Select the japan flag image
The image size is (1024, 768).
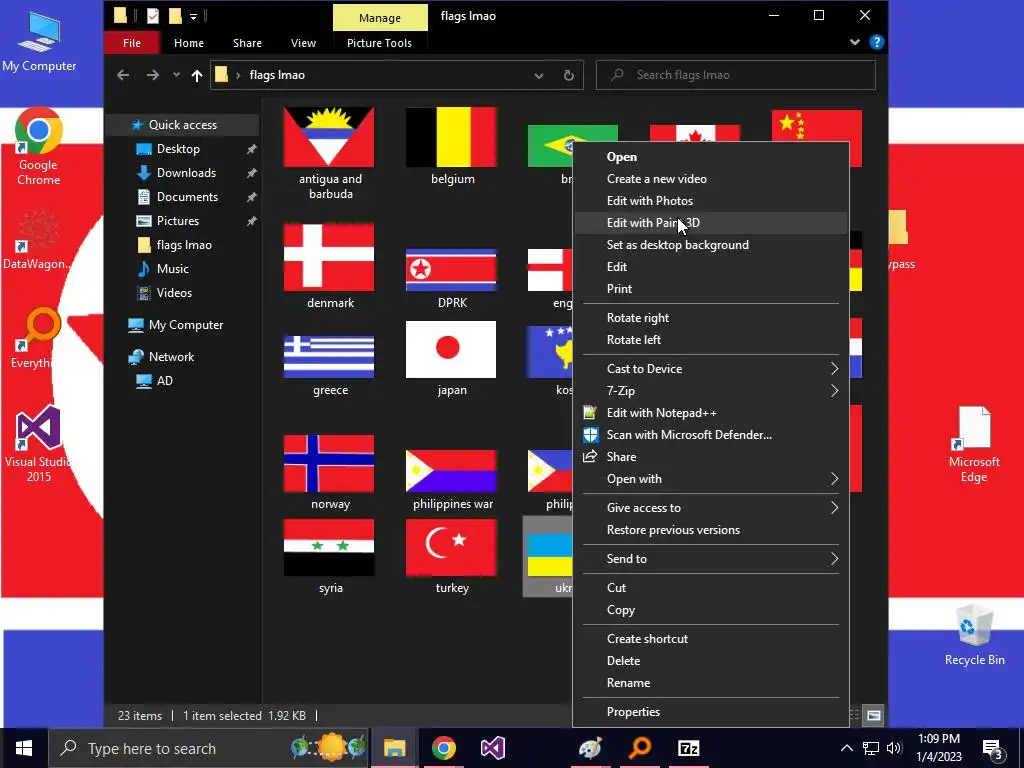point(451,349)
